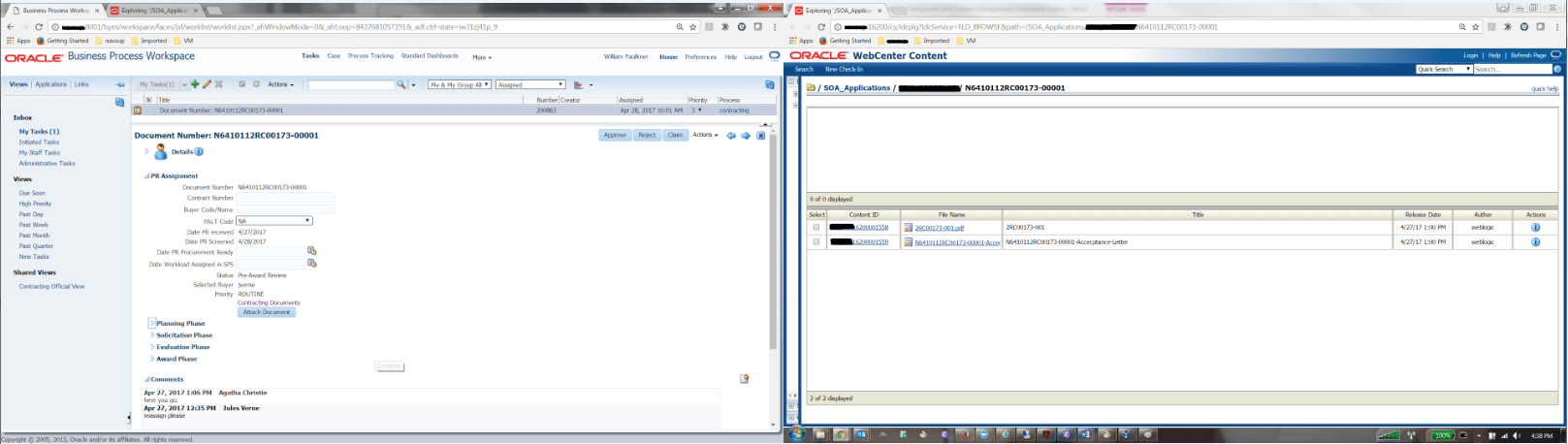1568x444 pixels.
Task: Open task detail Actions dropdown next to Claim
Action: point(705,135)
